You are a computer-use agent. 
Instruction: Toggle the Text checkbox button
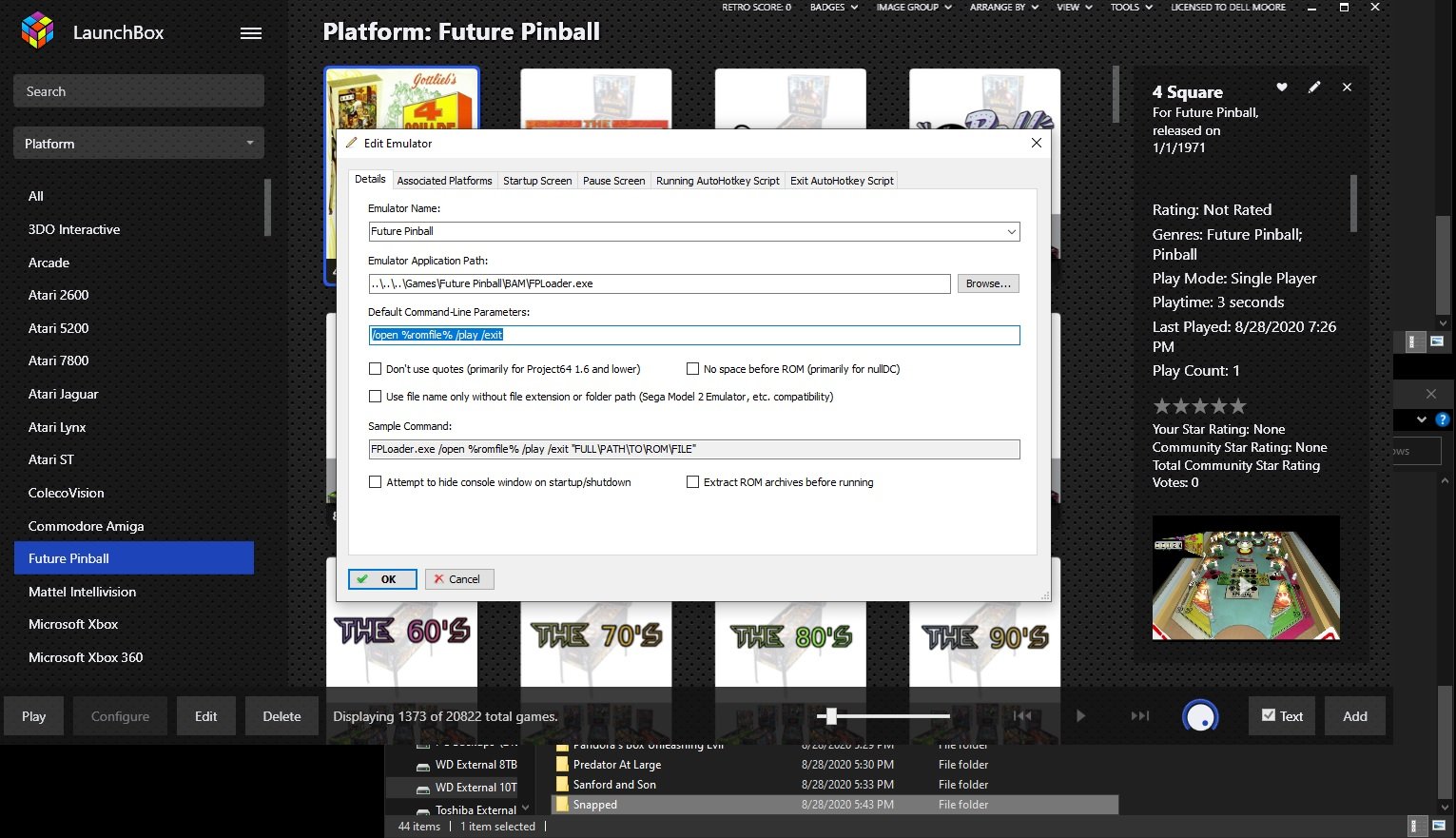[x=1282, y=716]
